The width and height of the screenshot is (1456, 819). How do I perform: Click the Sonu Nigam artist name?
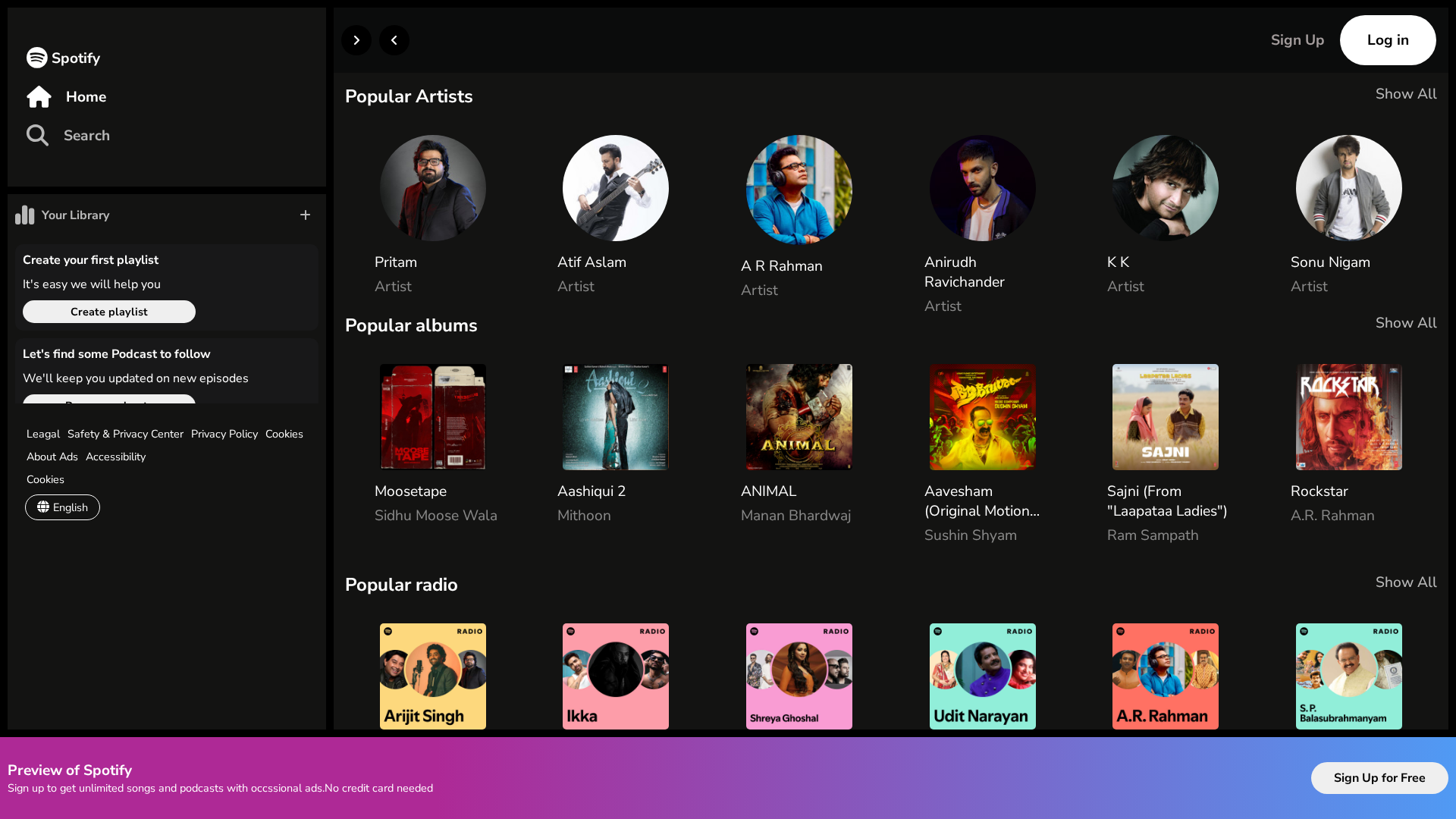[1330, 262]
